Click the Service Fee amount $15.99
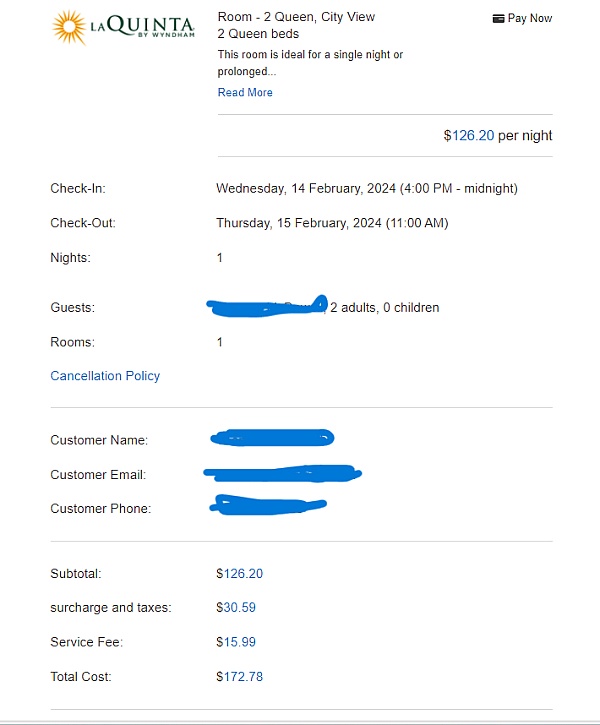 (x=236, y=642)
